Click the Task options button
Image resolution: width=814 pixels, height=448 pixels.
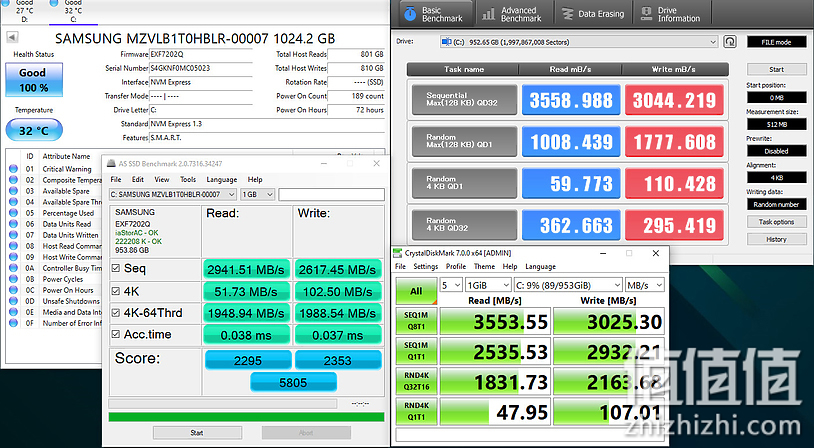[777, 222]
